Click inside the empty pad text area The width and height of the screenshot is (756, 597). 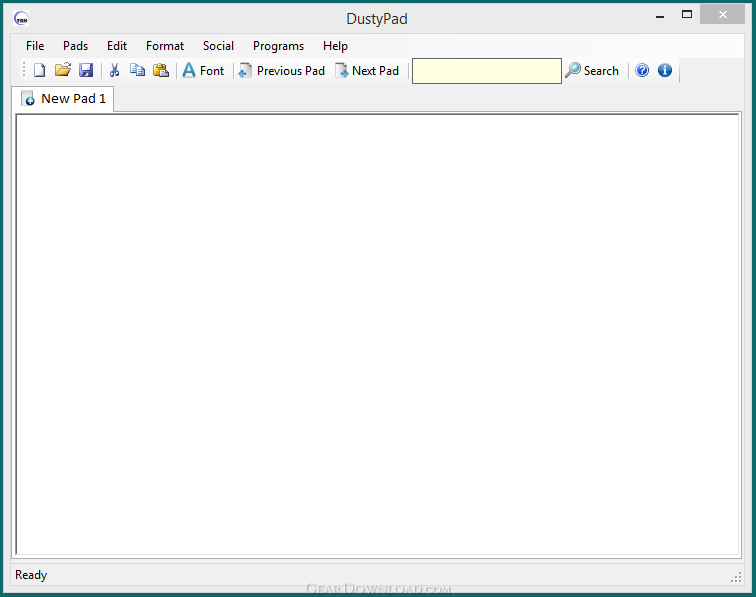(x=378, y=334)
